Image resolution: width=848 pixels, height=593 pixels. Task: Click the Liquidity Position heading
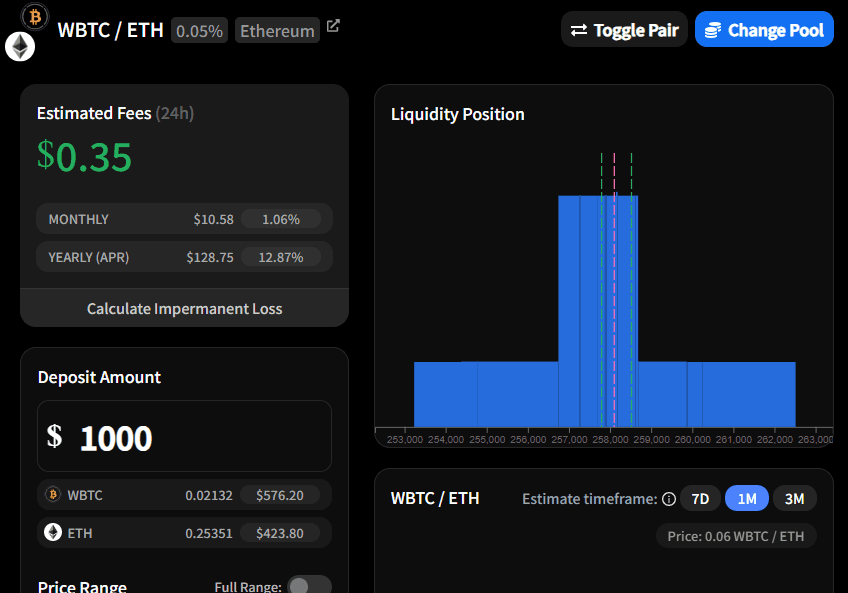(458, 114)
